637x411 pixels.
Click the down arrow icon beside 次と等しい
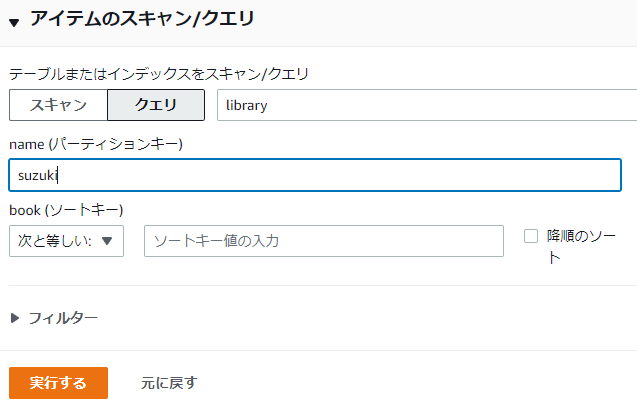[107, 241]
